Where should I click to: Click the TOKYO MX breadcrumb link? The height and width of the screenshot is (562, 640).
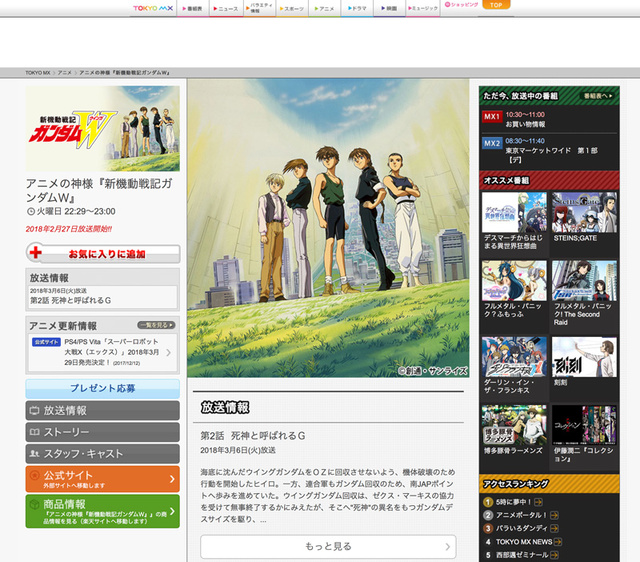point(38,73)
